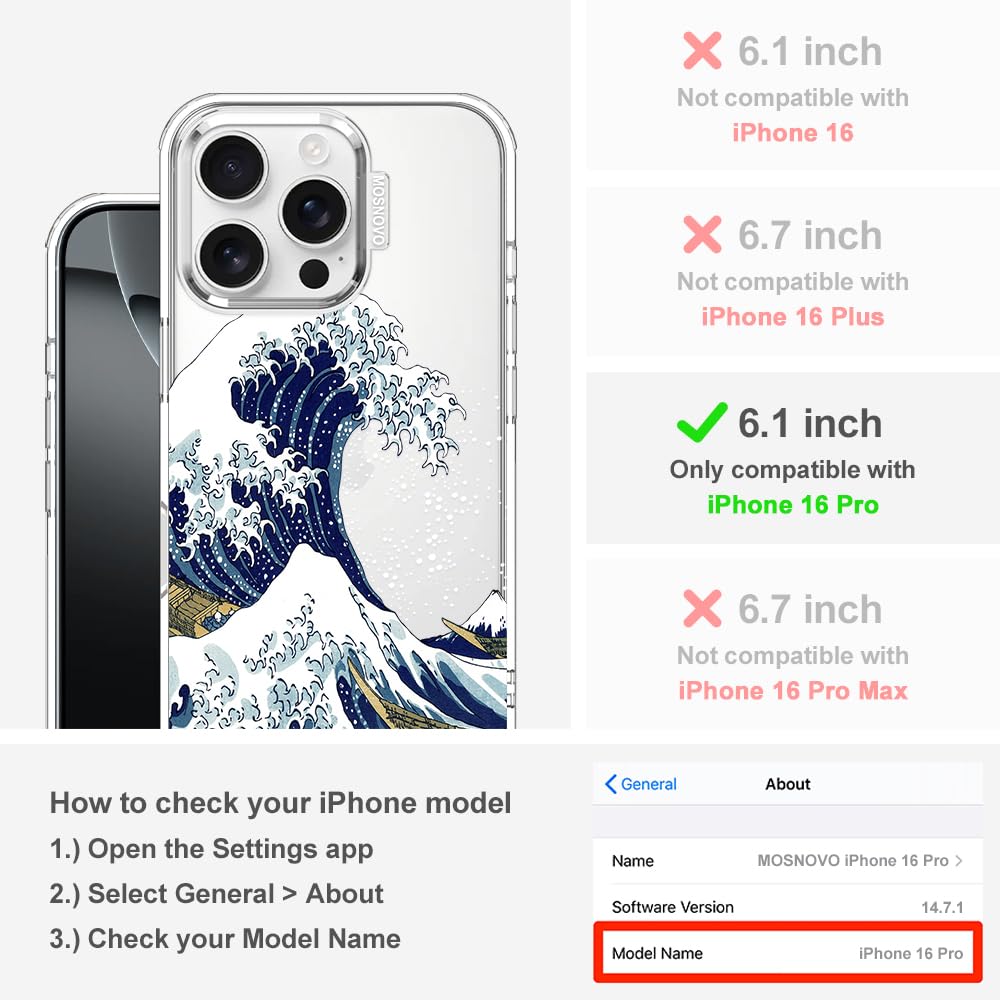Image resolution: width=1000 pixels, height=1000 pixels.
Task: Click the red X beside iPhone 16 Plus
Action: 702,234
